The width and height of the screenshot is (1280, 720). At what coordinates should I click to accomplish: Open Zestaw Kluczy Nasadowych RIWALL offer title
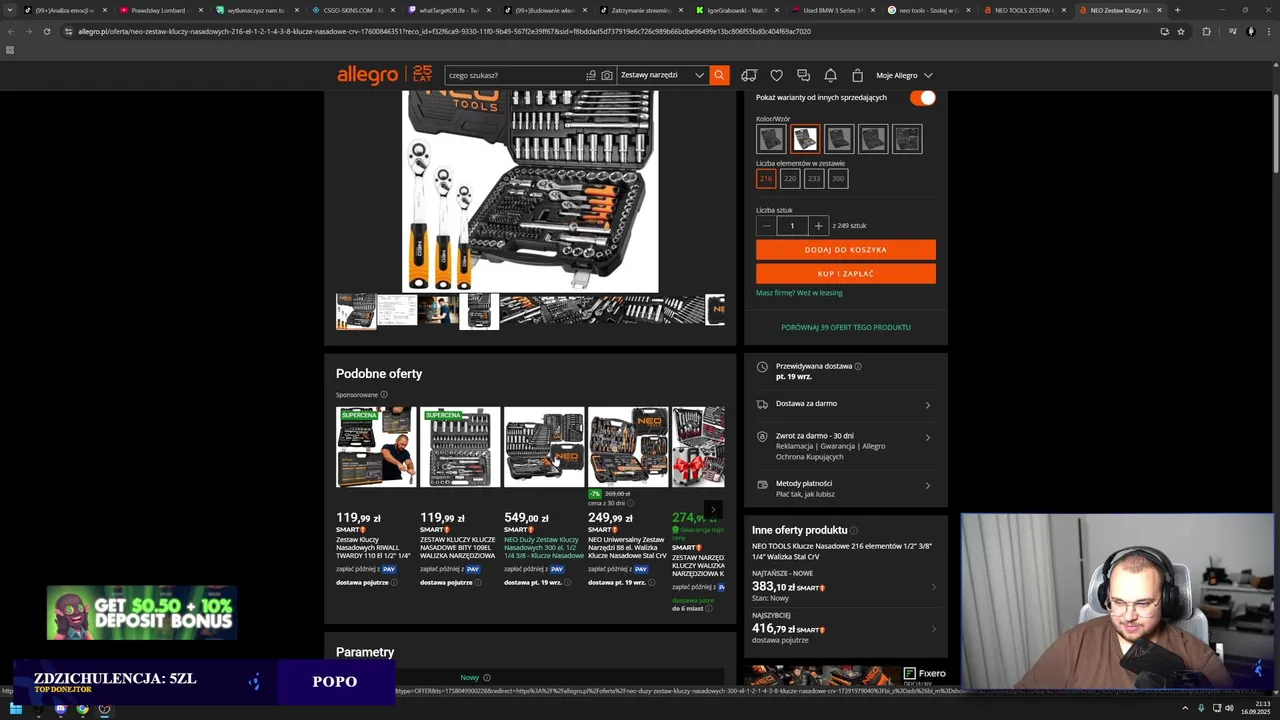pos(373,548)
